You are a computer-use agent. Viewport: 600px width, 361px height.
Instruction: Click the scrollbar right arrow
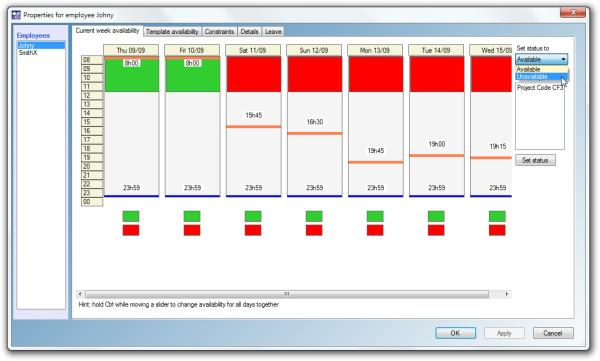507,294
